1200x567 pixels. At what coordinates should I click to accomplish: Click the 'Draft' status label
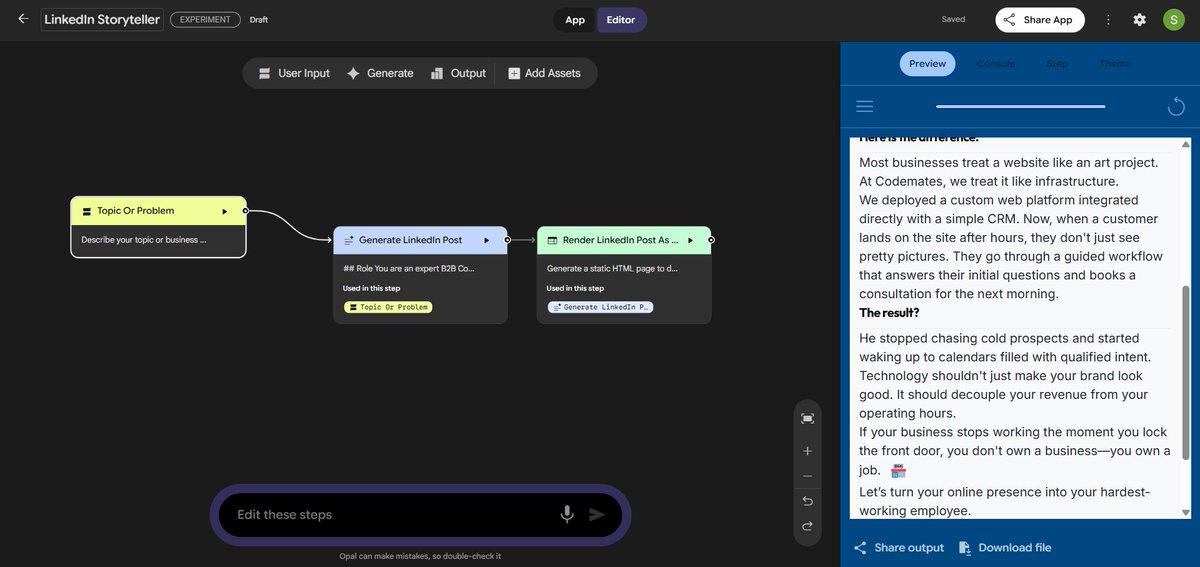[259, 20]
